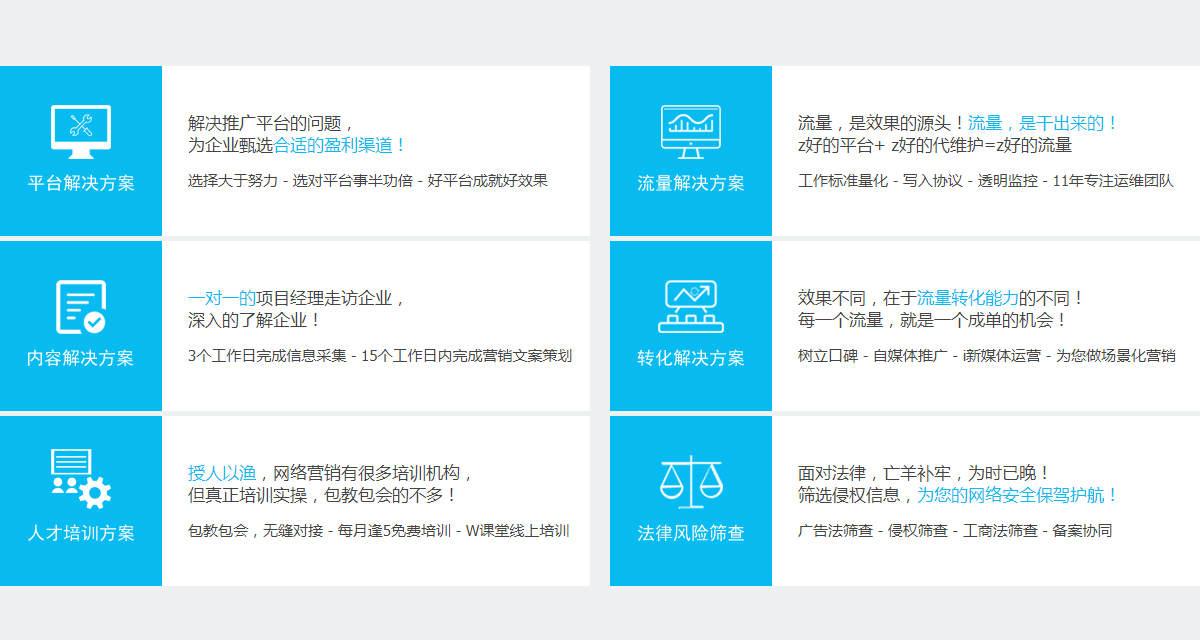Go to the 转化解决方案 tile label
1200x640 pixels.
click(691, 358)
